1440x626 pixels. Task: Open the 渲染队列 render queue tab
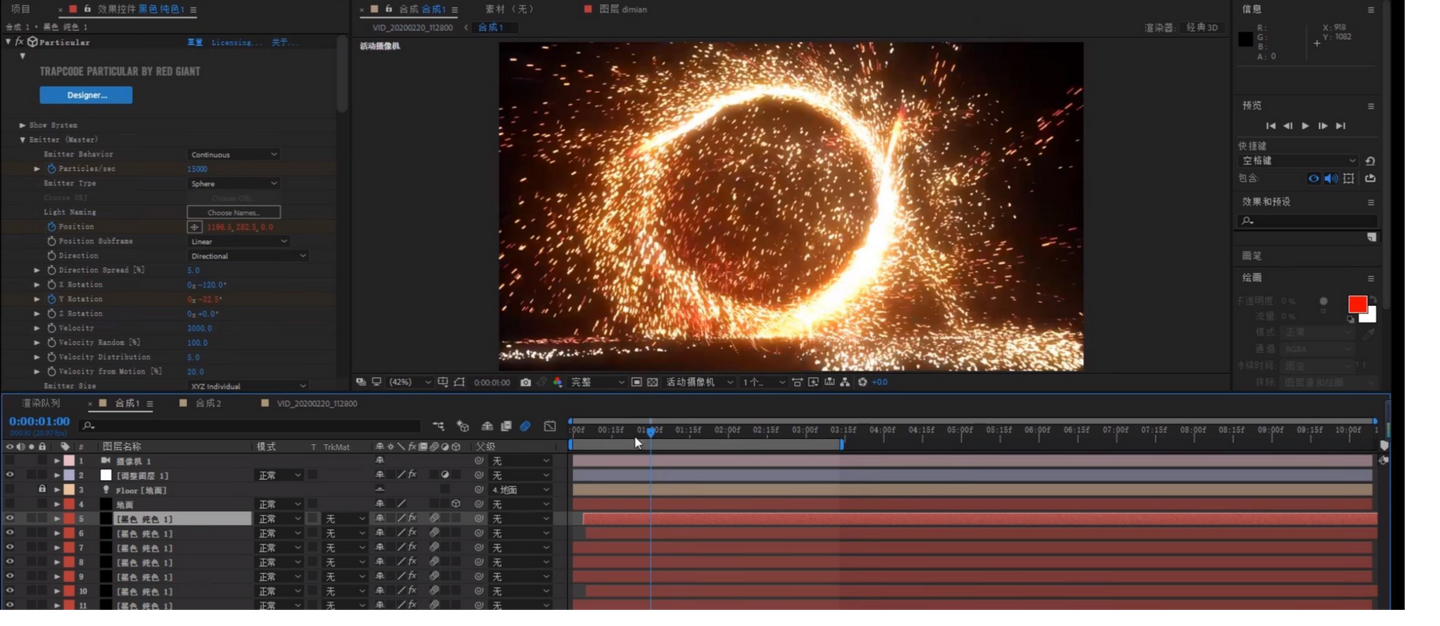click(x=41, y=404)
